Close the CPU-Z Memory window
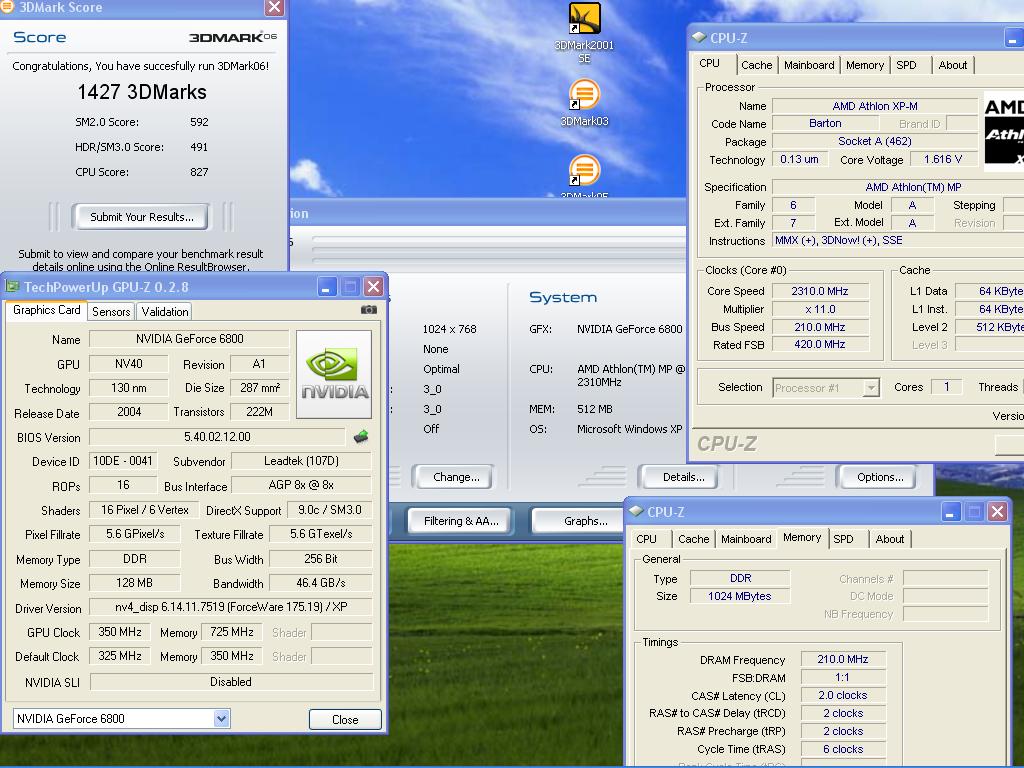This screenshot has width=1024, height=768. click(x=997, y=511)
